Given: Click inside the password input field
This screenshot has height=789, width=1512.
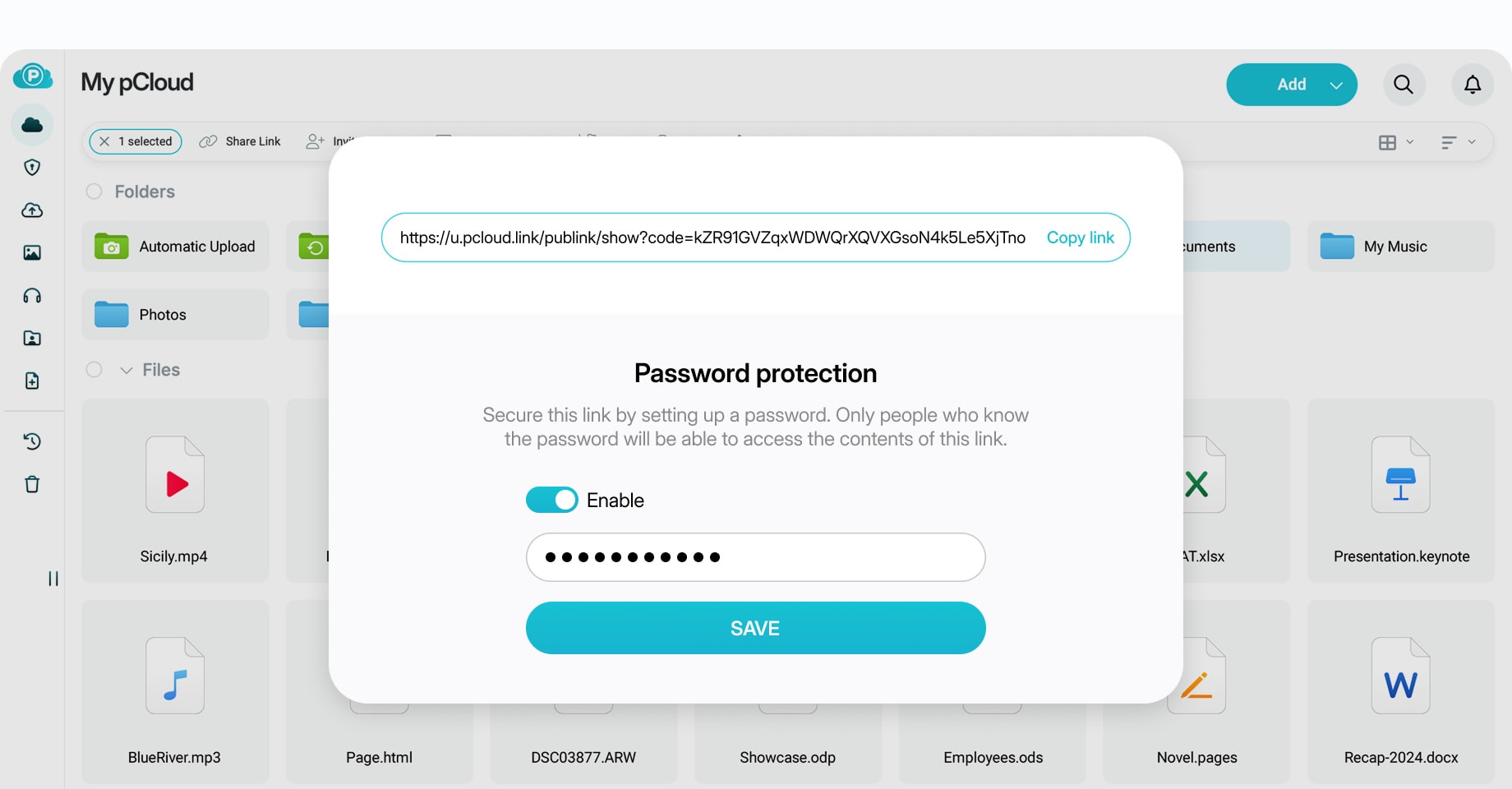Looking at the screenshot, I should (754, 557).
